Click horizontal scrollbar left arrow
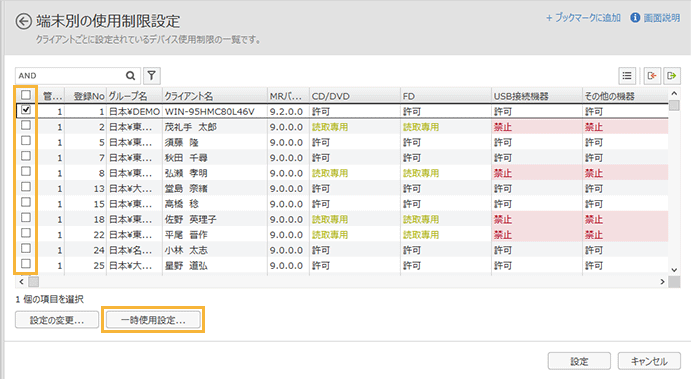Screen dimensions: 691x379 click(22, 282)
